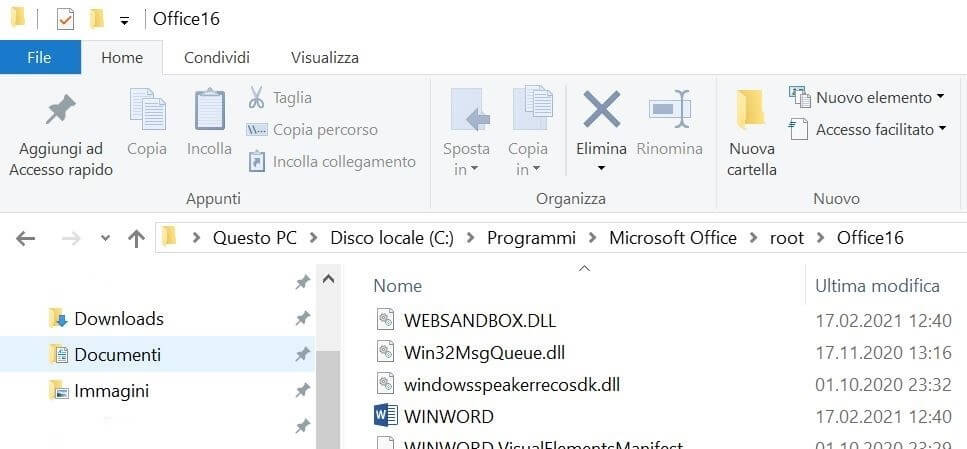Open recent locations dropdown chevron
This screenshot has width=967, height=449.
(105, 238)
